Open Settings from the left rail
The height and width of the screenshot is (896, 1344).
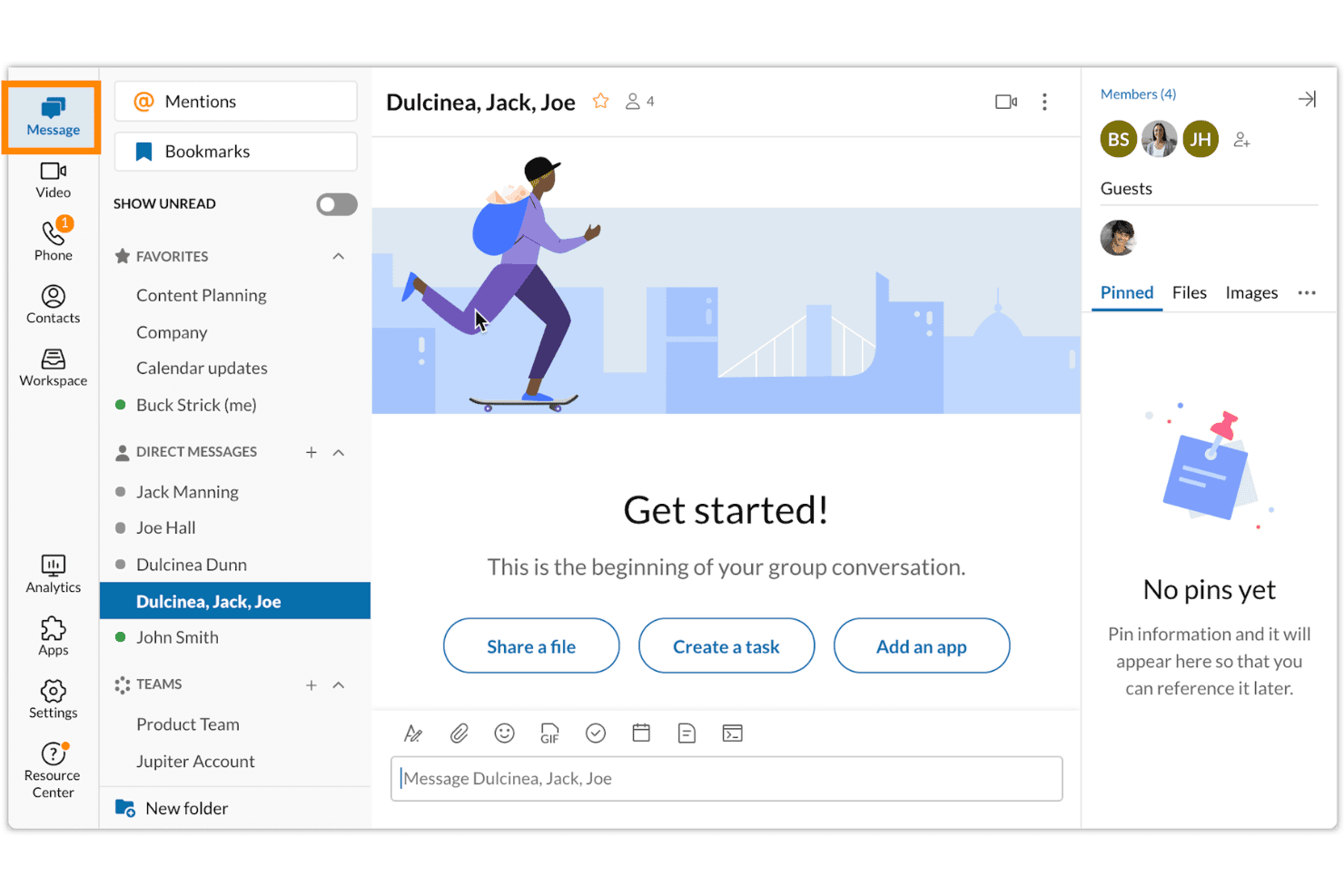(x=53, y=699)
